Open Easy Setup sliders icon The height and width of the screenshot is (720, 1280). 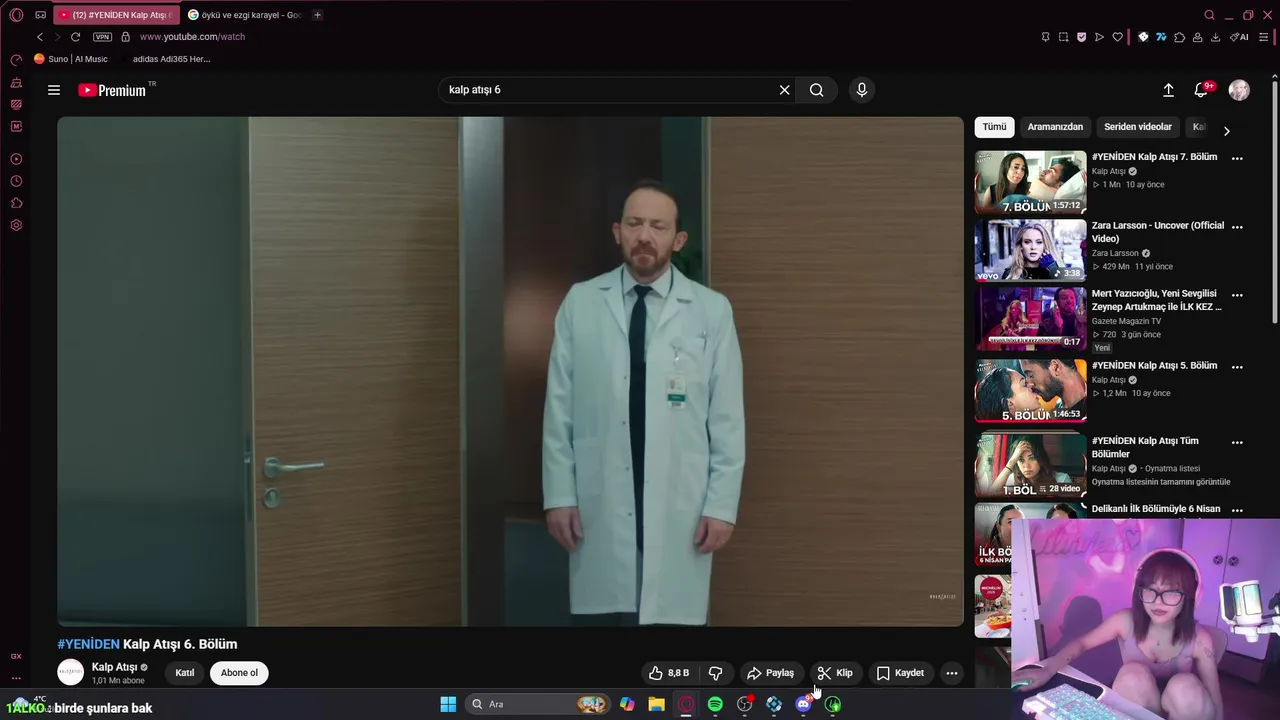pyautogui.click(x=1264, y=37)
